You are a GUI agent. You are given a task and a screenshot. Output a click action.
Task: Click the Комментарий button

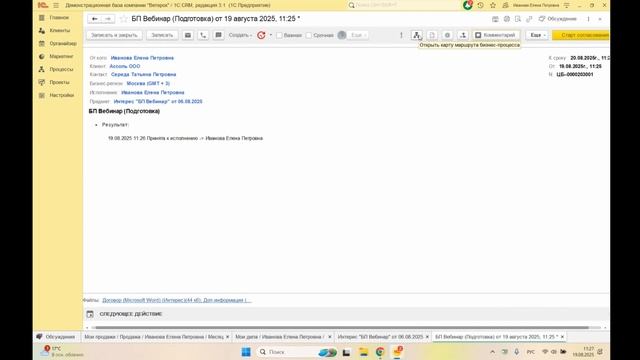click(496, 35)
